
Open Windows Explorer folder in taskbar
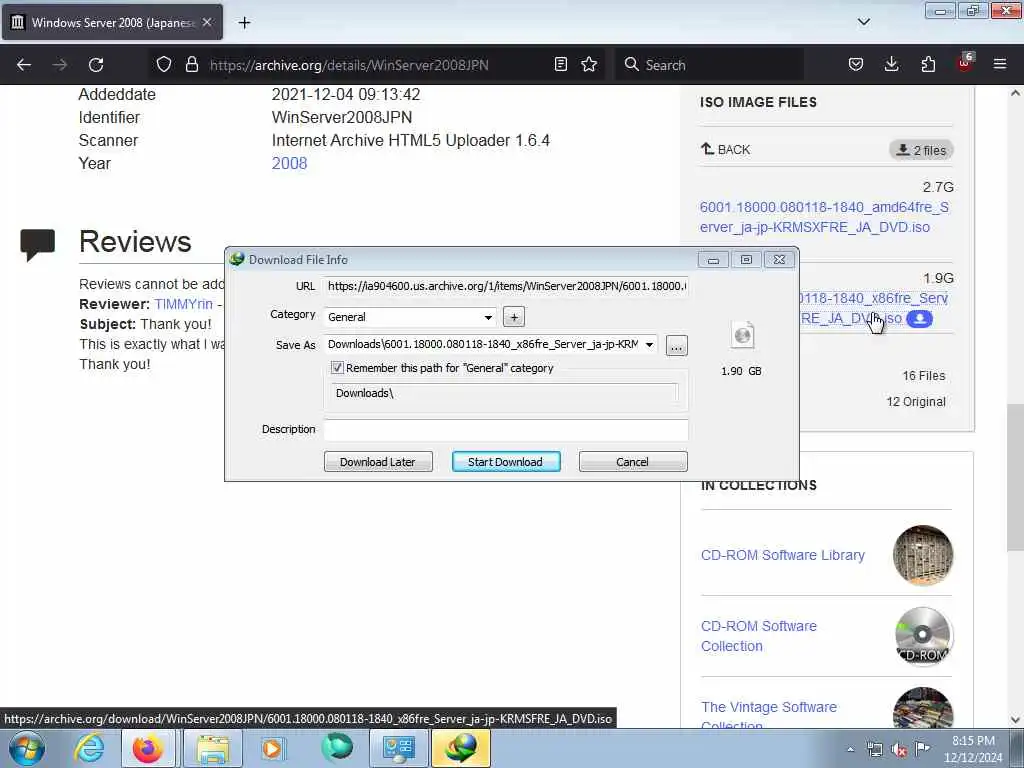(x=213, y=748)
